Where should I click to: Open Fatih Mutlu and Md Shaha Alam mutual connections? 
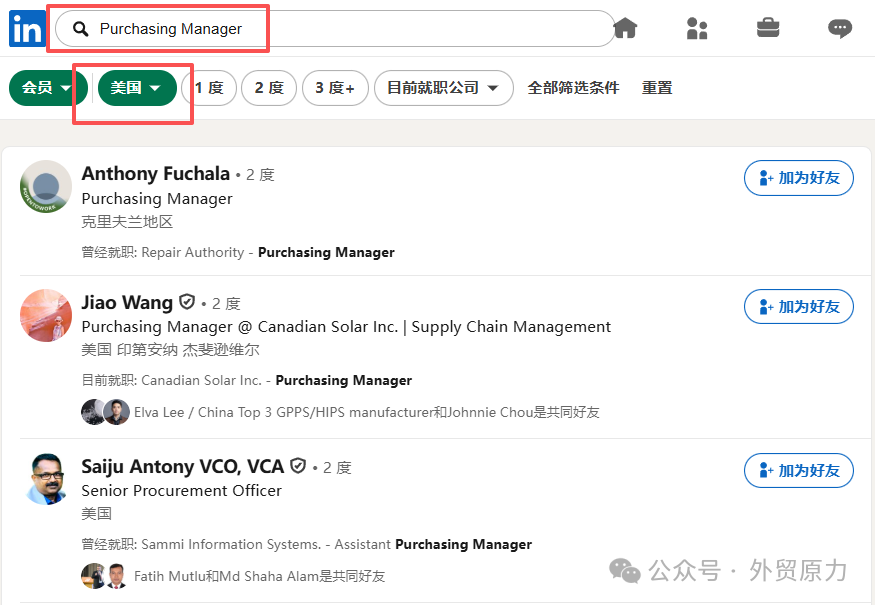tap(259, 576)
